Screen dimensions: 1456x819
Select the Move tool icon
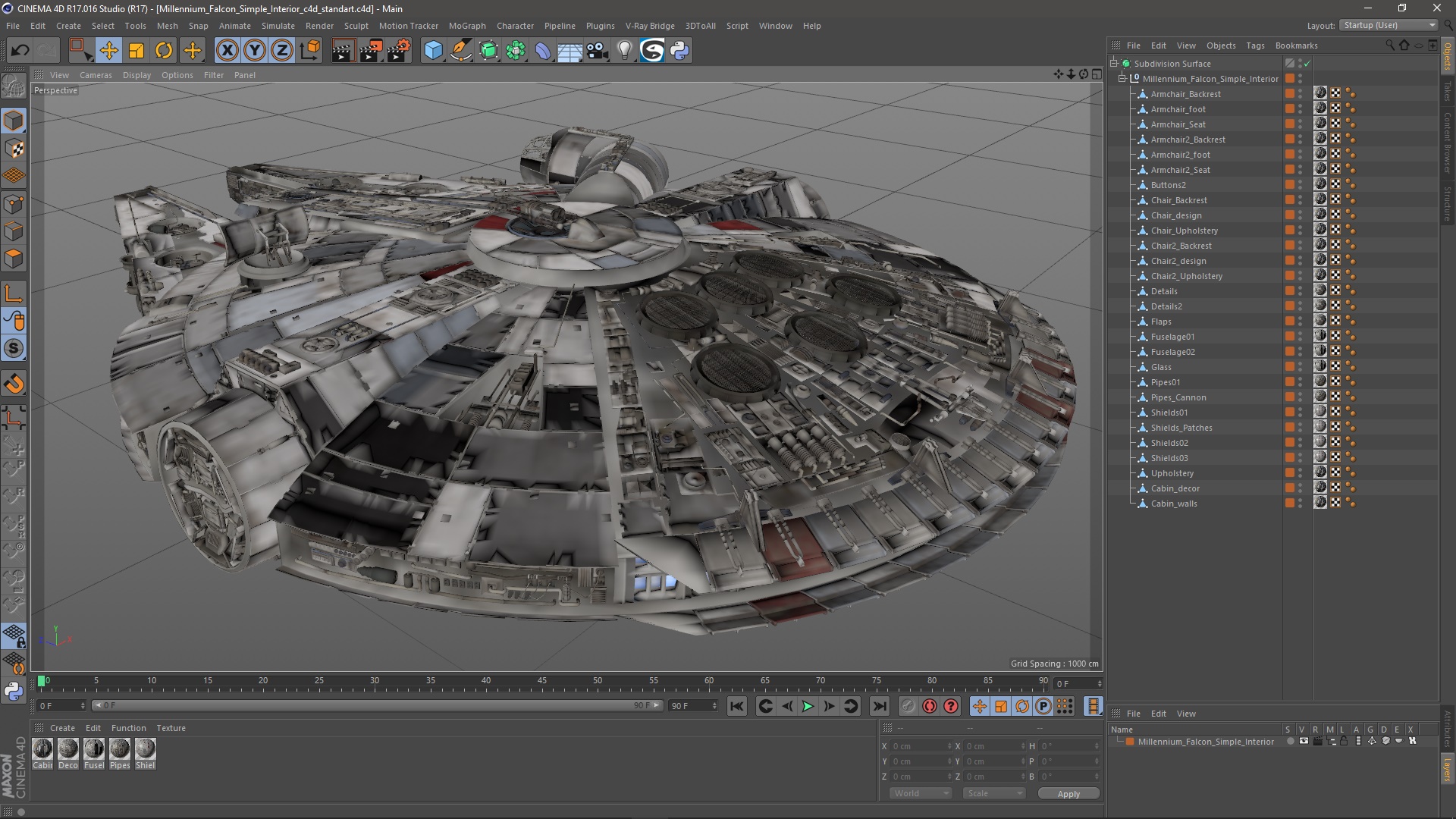[108, 51]
